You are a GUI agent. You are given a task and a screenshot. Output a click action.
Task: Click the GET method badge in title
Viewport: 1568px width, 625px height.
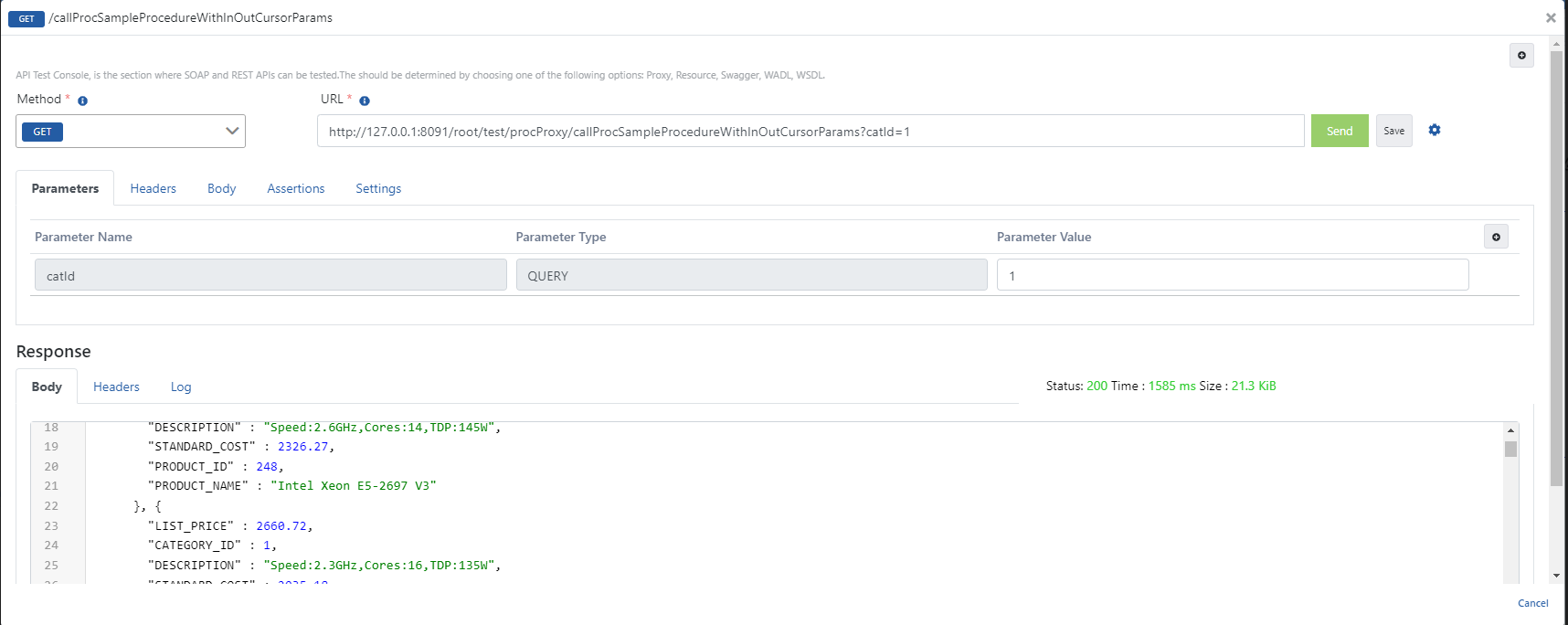click(x=26, y=18)
